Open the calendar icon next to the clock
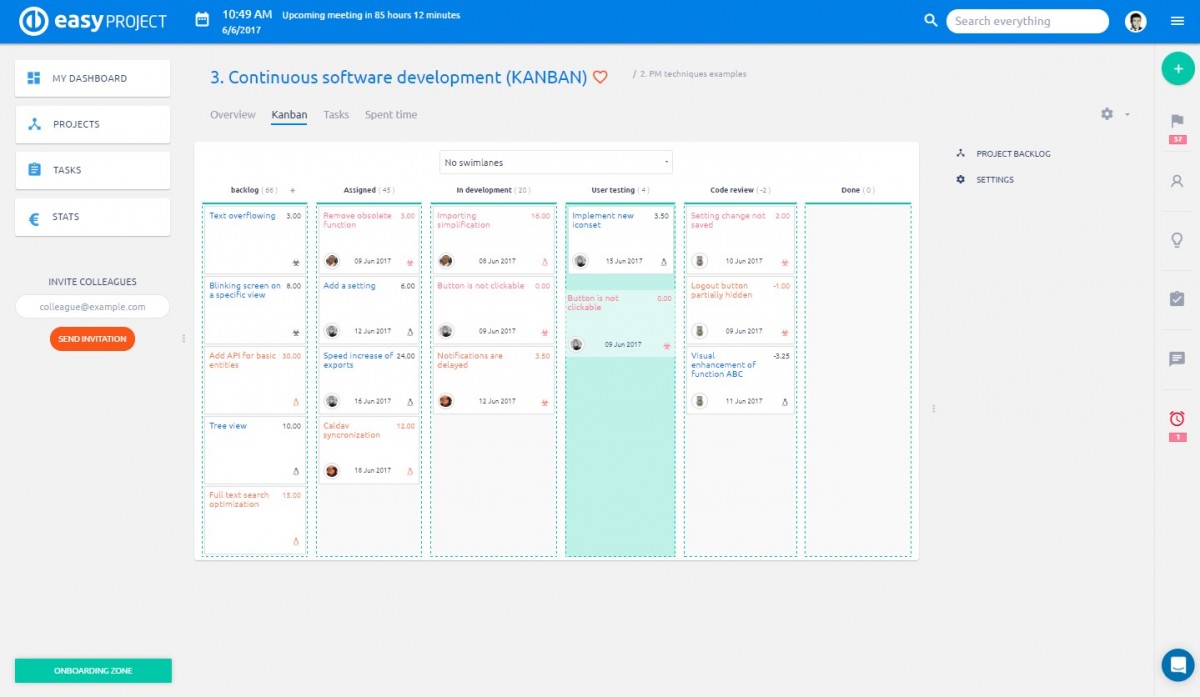This screenshot has width=1200, height=697. coord(200,19)
